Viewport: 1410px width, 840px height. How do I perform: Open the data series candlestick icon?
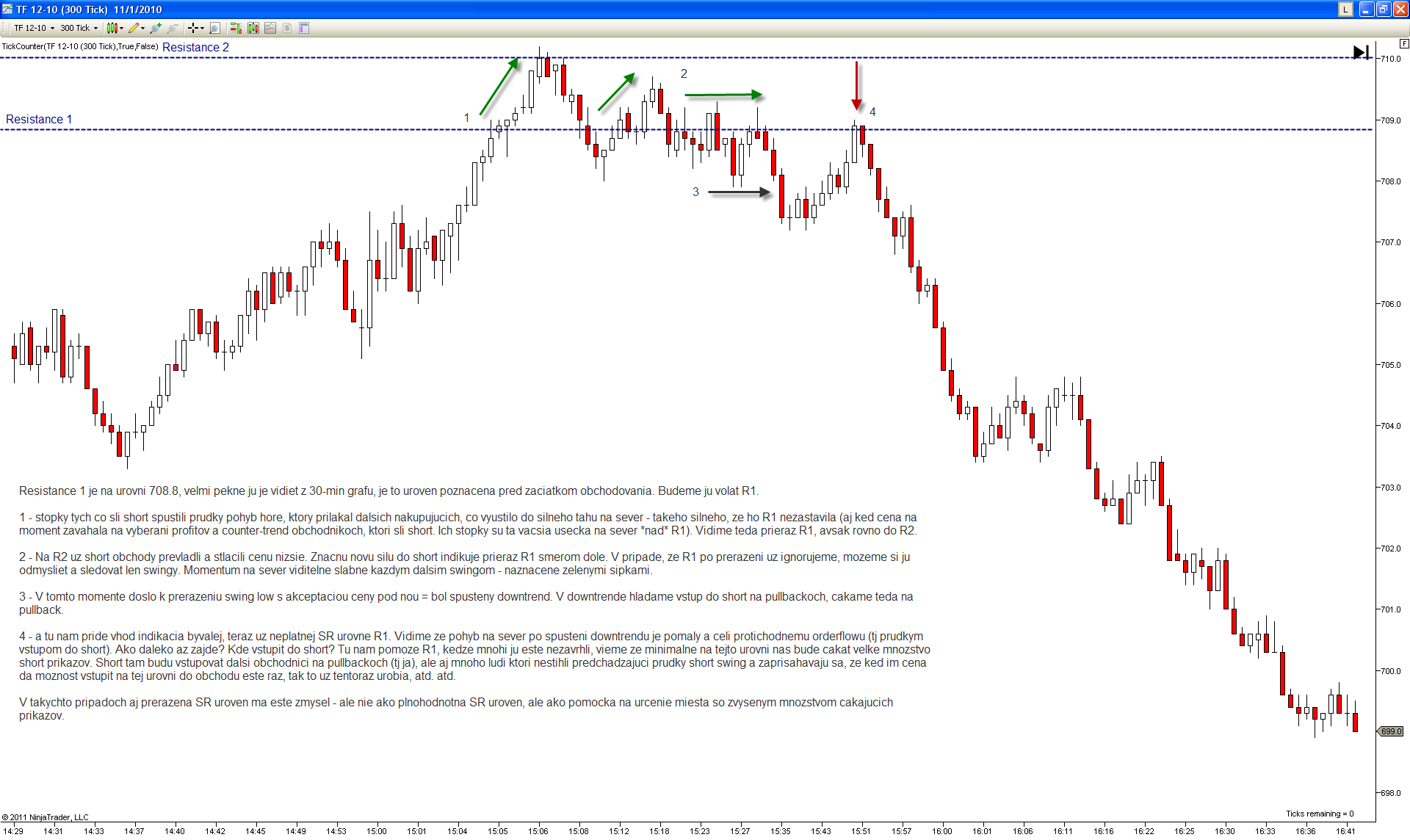253,28
